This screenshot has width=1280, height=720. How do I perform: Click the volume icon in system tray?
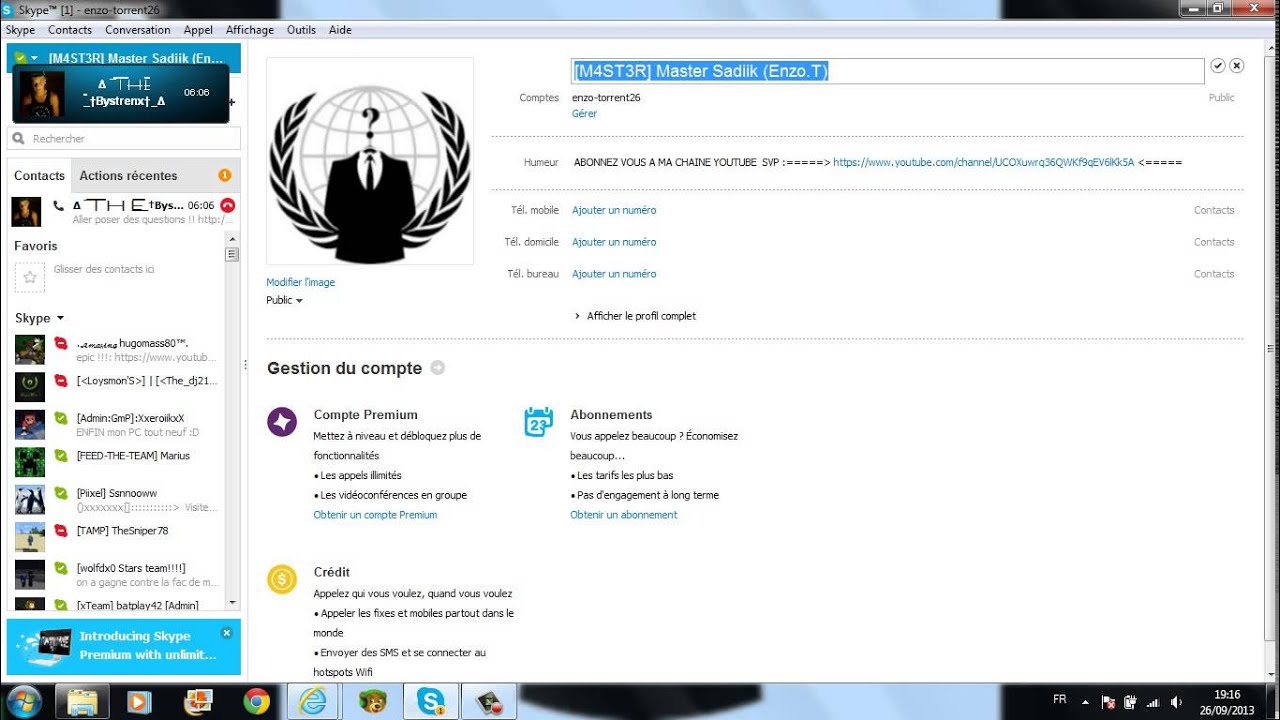tap(1176, 702)
